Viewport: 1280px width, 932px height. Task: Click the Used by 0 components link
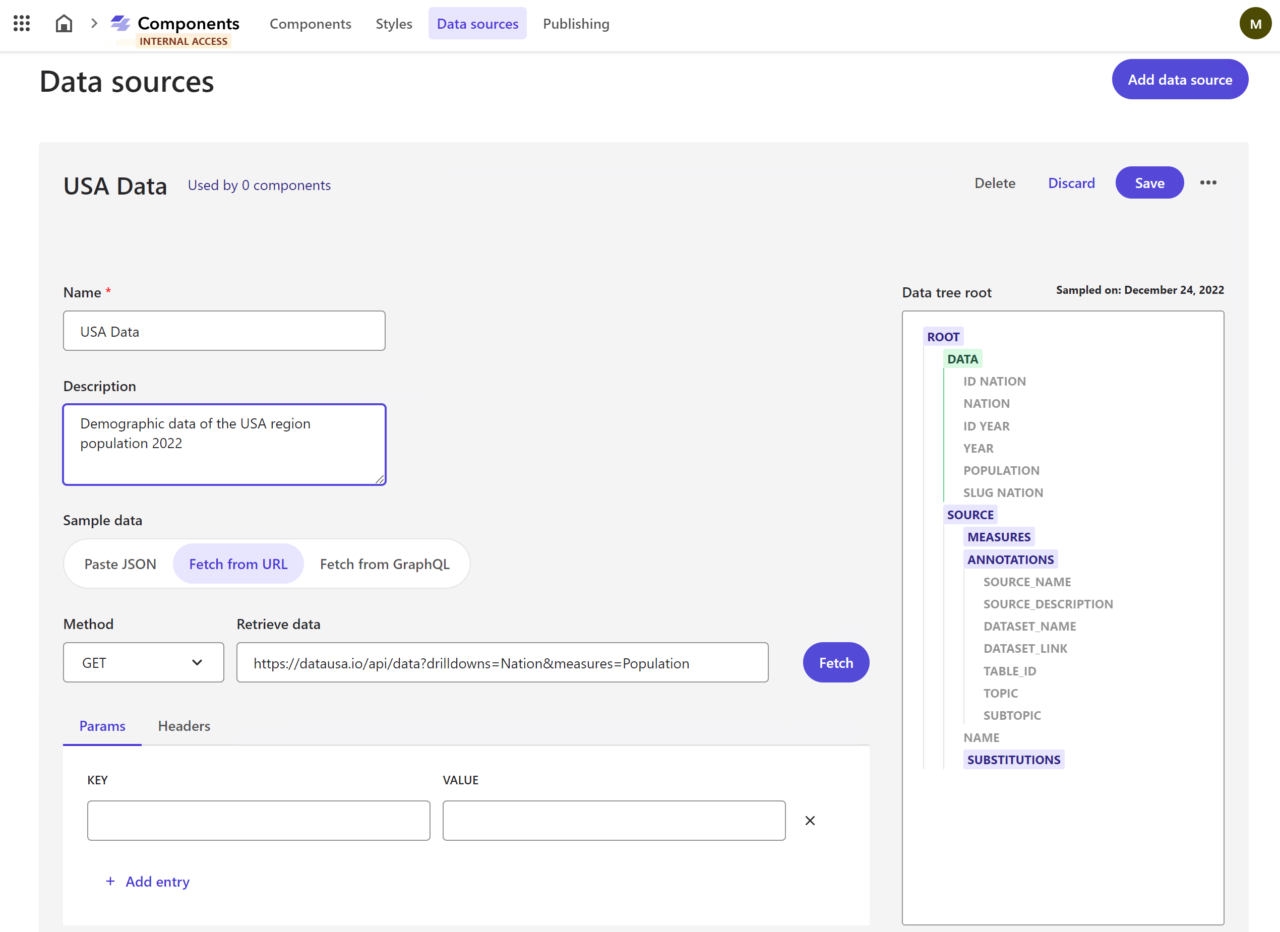tap(259, 185)
